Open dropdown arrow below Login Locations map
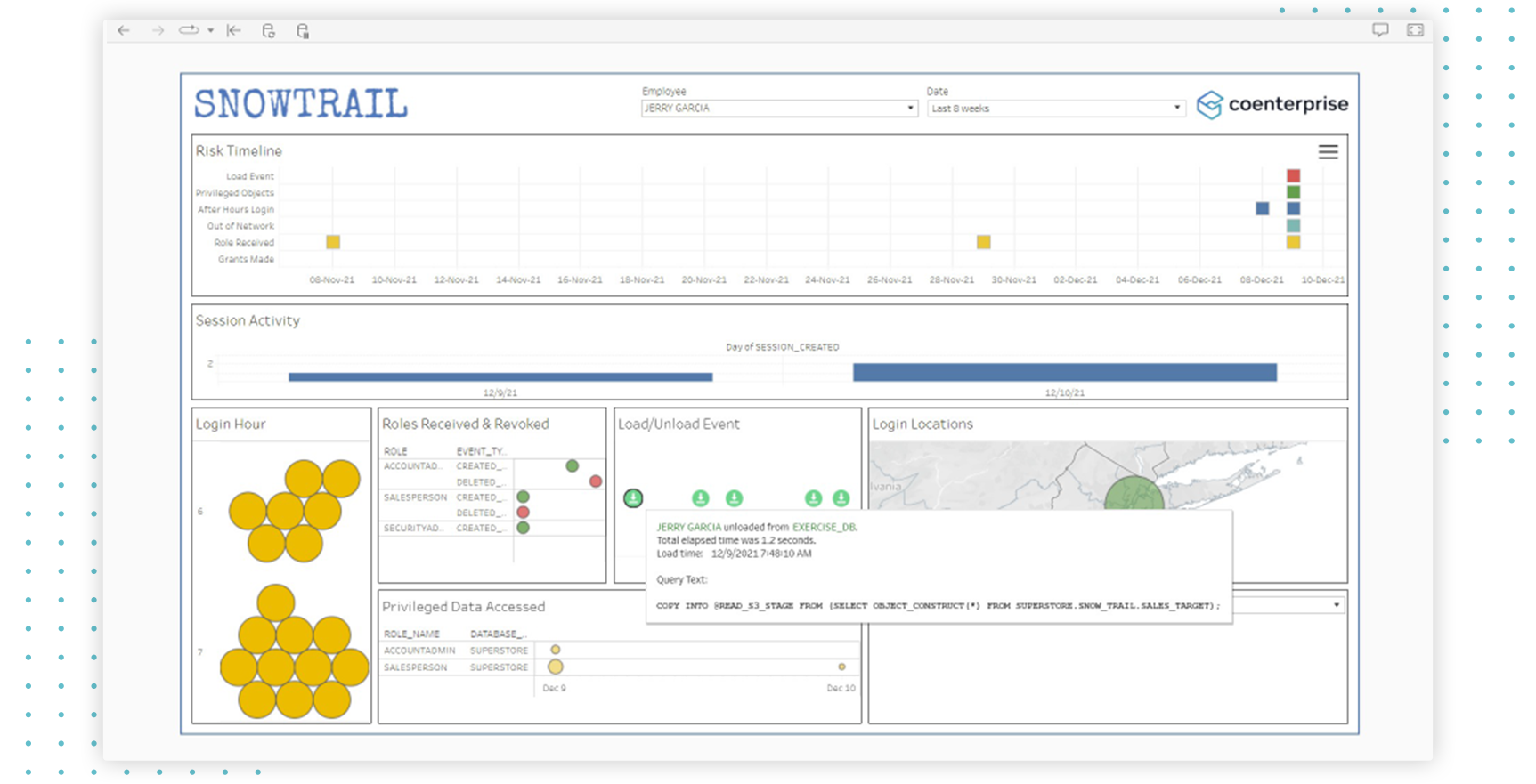1536x784 pixels. tap(1336, 605)
